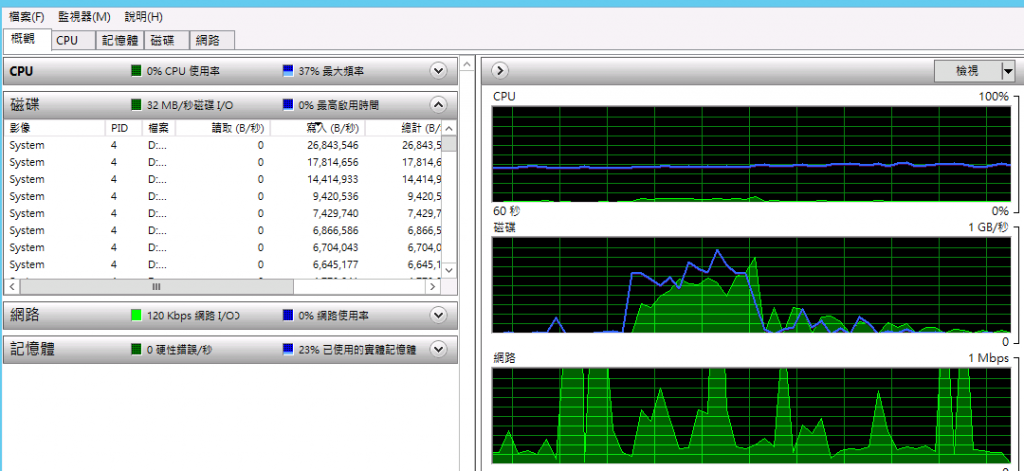Click the CPU usage graph
Viewport: 1024px width, 471px height.
click(x=750, y=154)
